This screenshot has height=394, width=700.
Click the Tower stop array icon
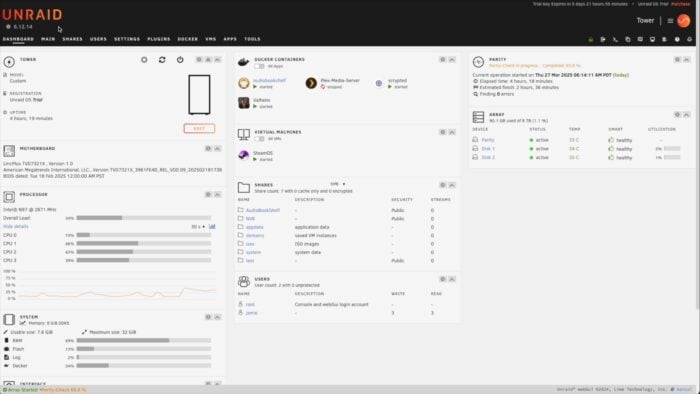click(144, 60)
